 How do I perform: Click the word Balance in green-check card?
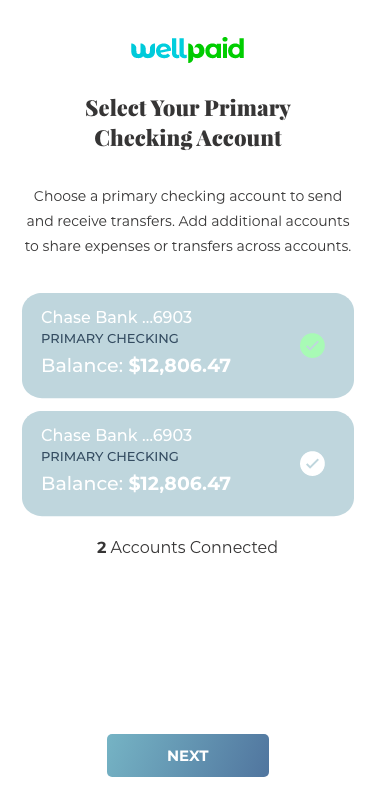tap(82, 366)
